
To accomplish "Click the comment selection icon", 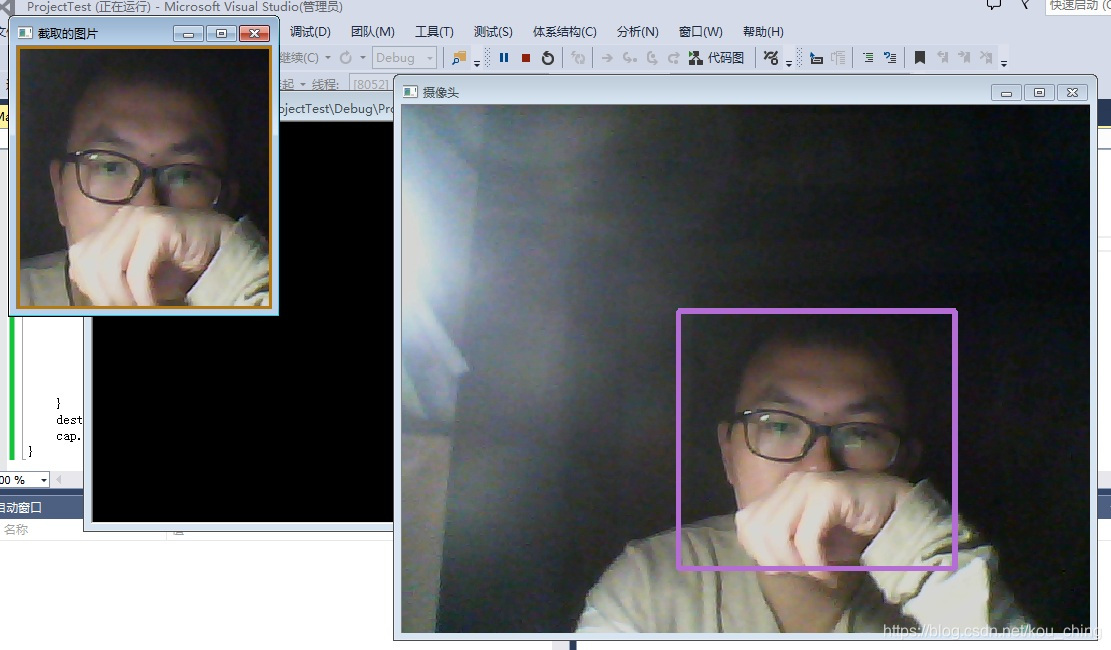I will [868, 58].
